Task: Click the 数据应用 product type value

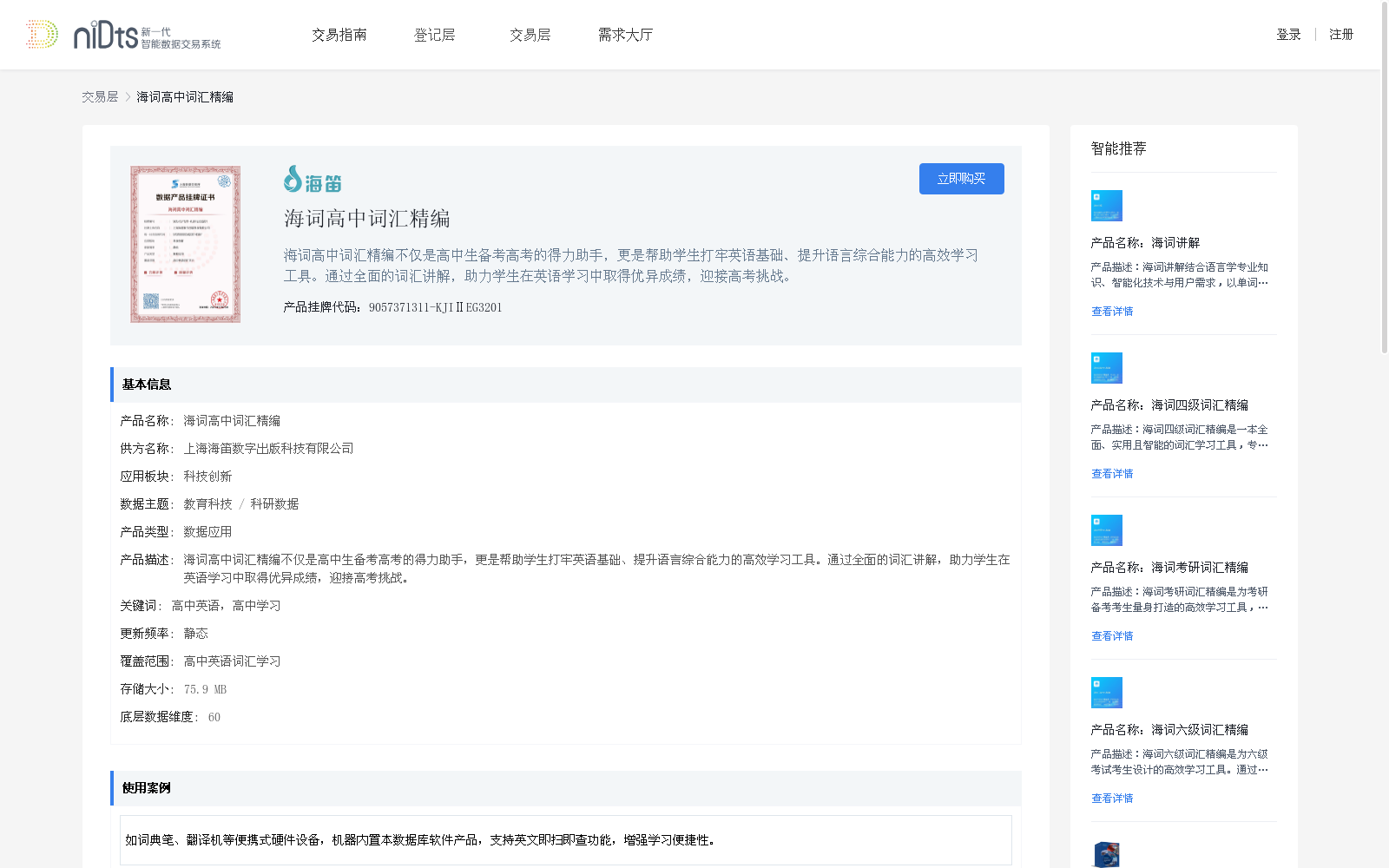Action: click(x=207, y=532)
